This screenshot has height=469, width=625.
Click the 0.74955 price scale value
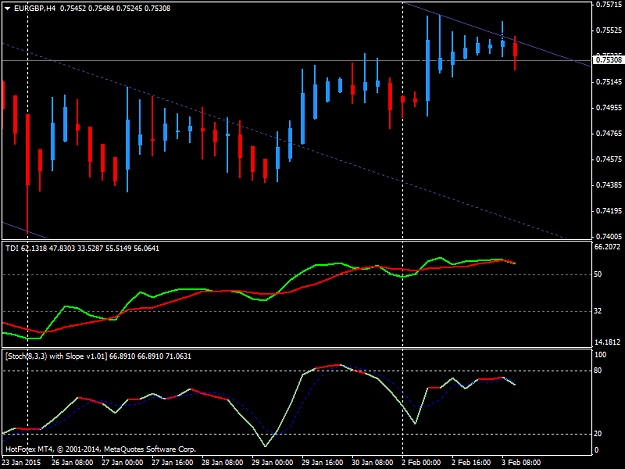tap(609, 108)
